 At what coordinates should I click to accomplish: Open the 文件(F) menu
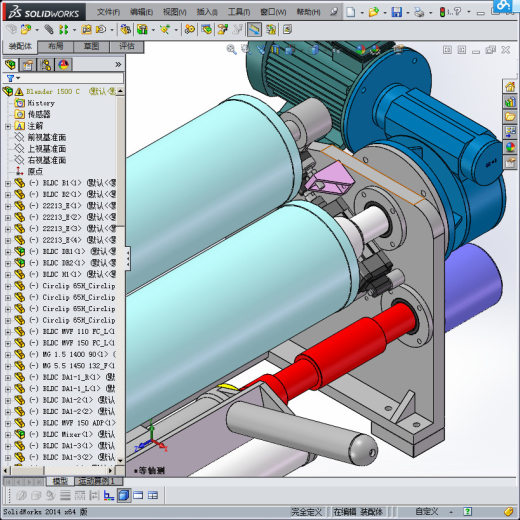[x=108, y=12]
